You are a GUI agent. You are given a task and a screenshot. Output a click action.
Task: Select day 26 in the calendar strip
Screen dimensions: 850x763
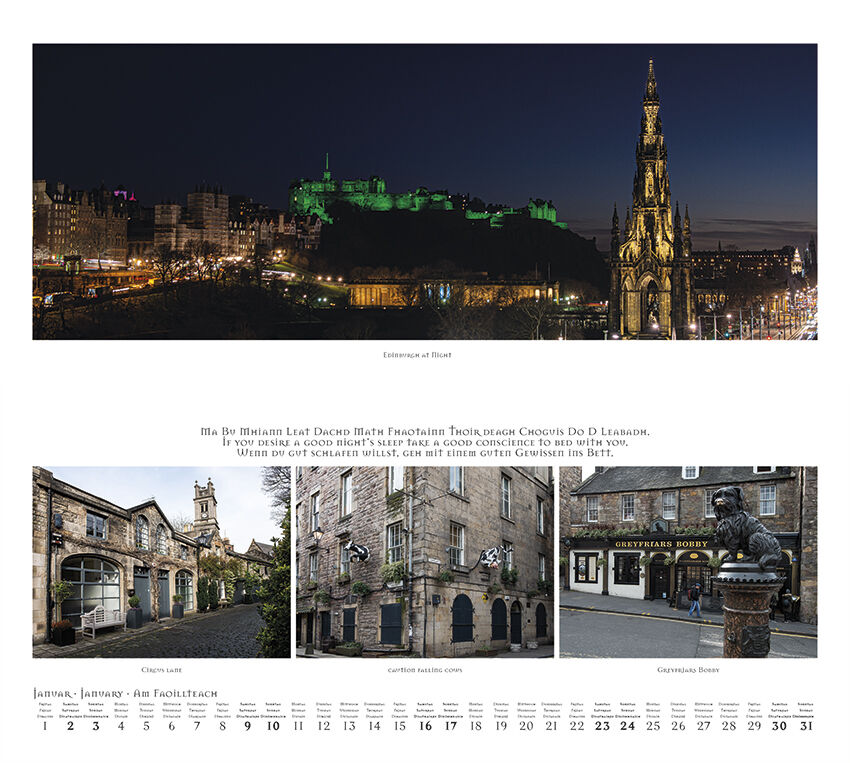[x=678, y=726]
